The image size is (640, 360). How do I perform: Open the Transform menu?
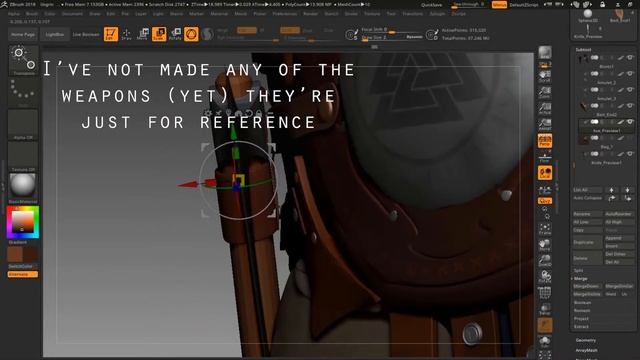tap(413, 14)
